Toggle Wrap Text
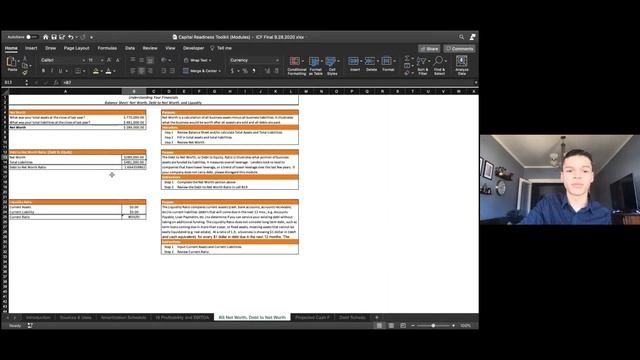 (198, 60)
